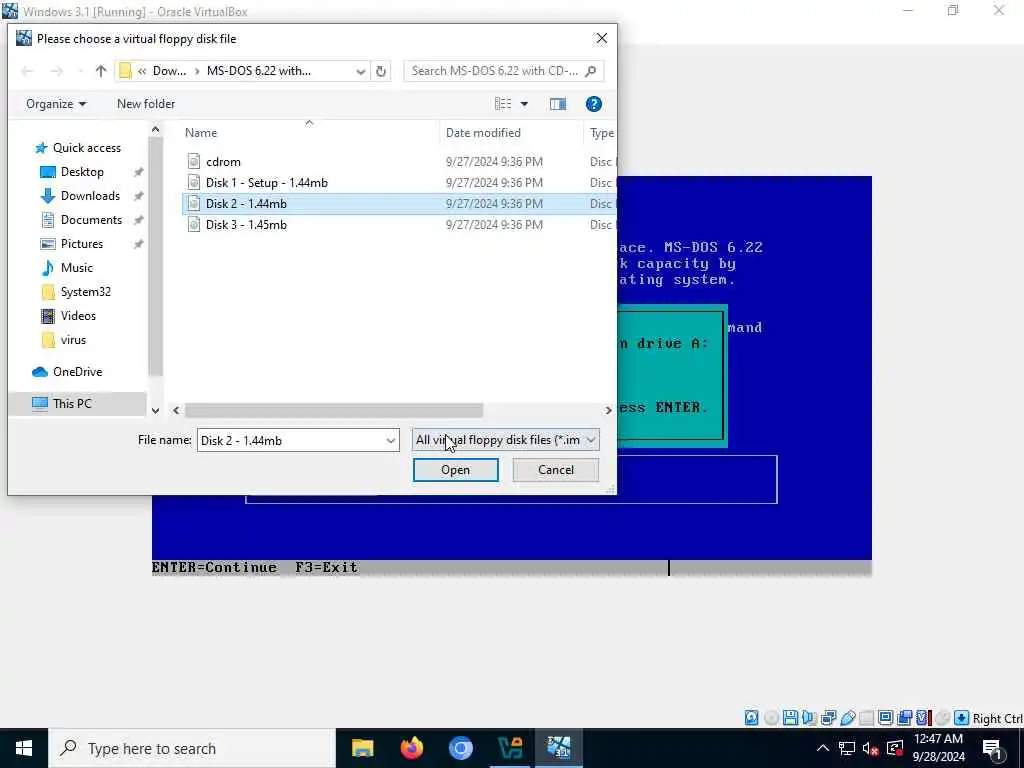1024x768 pixels.
Task: Refresh the folder listing in the address bar
Action: click(x=381, y=71)
